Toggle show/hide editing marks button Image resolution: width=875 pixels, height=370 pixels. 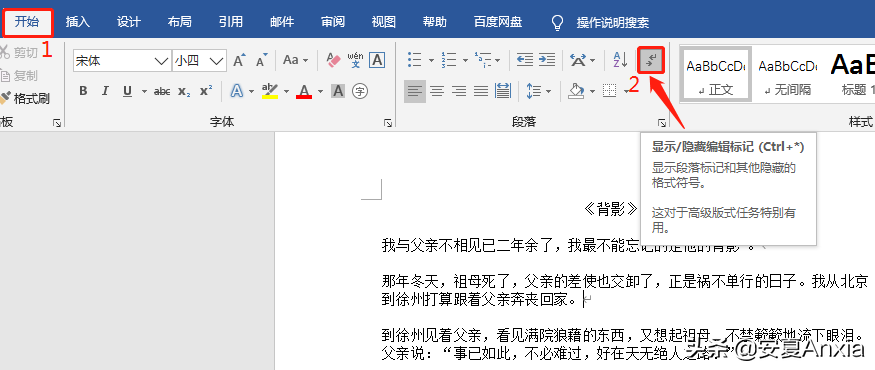(x=651, y=60)
